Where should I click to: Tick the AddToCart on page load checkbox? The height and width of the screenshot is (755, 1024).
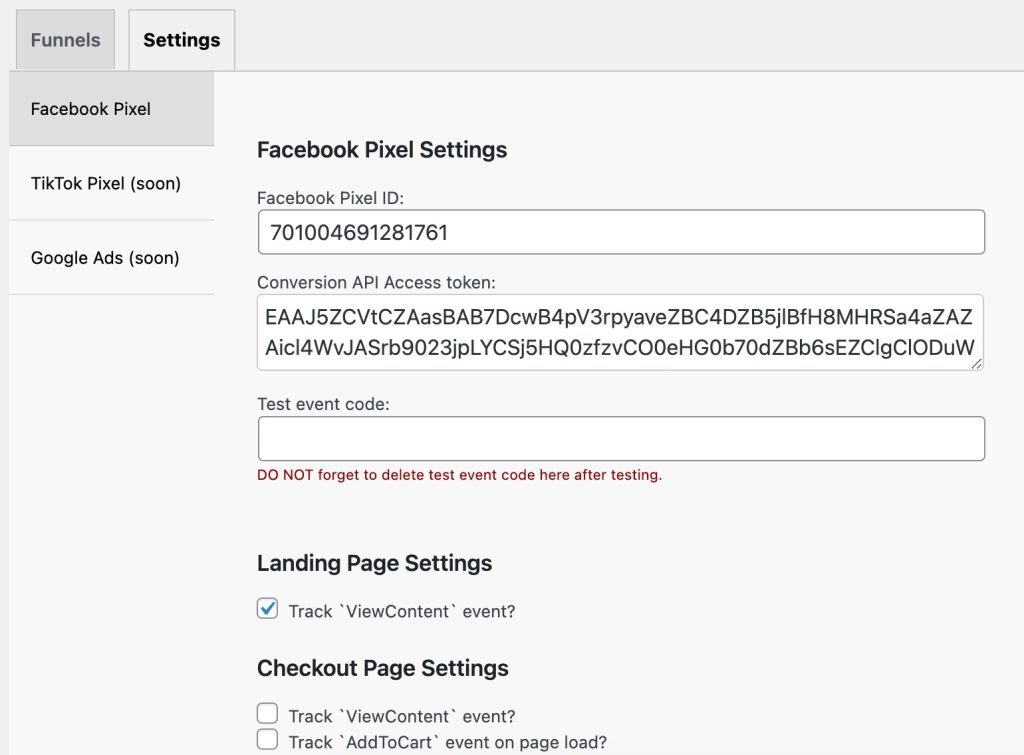click(x=267, y=740)
